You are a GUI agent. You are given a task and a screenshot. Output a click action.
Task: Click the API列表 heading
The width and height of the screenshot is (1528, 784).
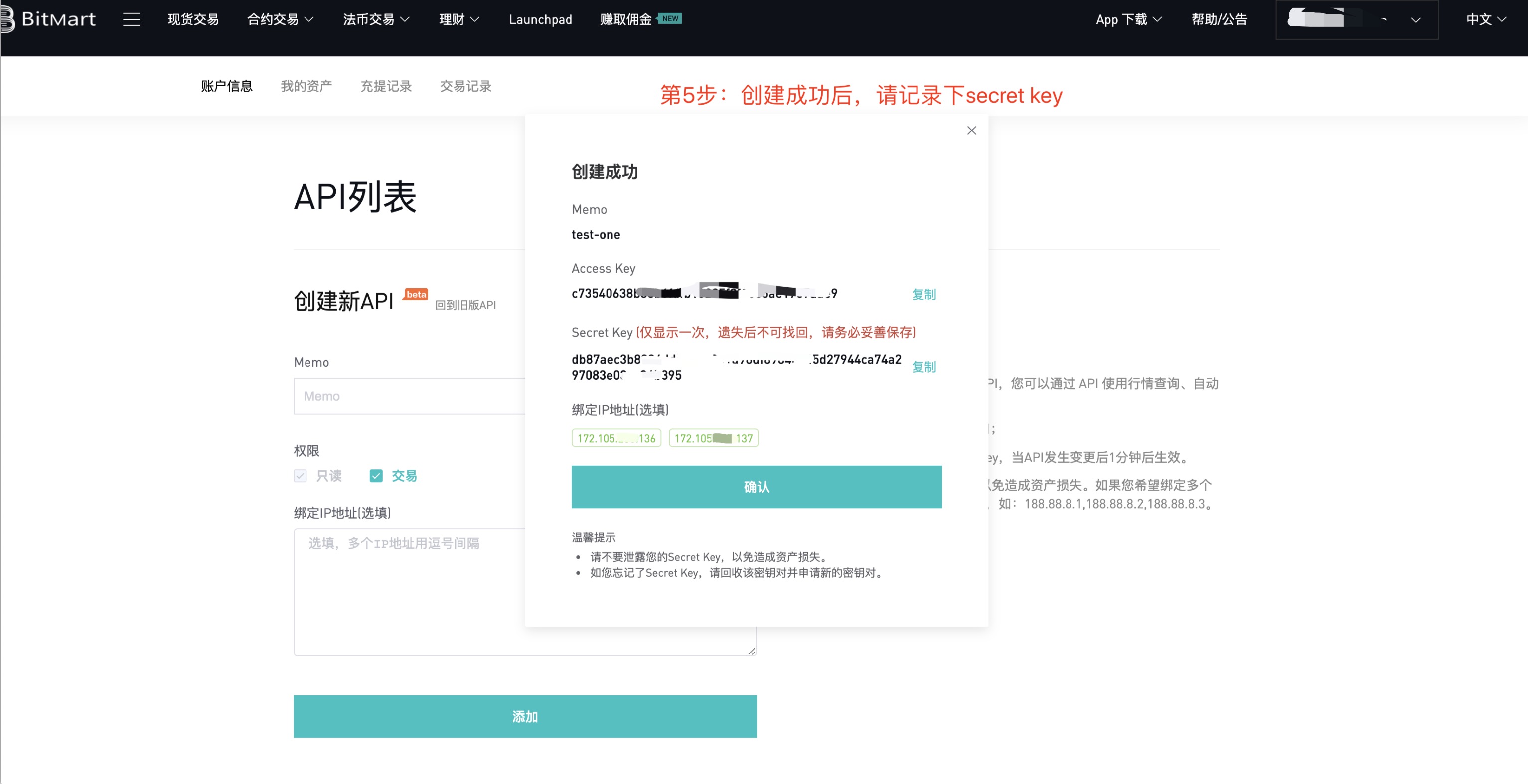click(x=355, y=196)
